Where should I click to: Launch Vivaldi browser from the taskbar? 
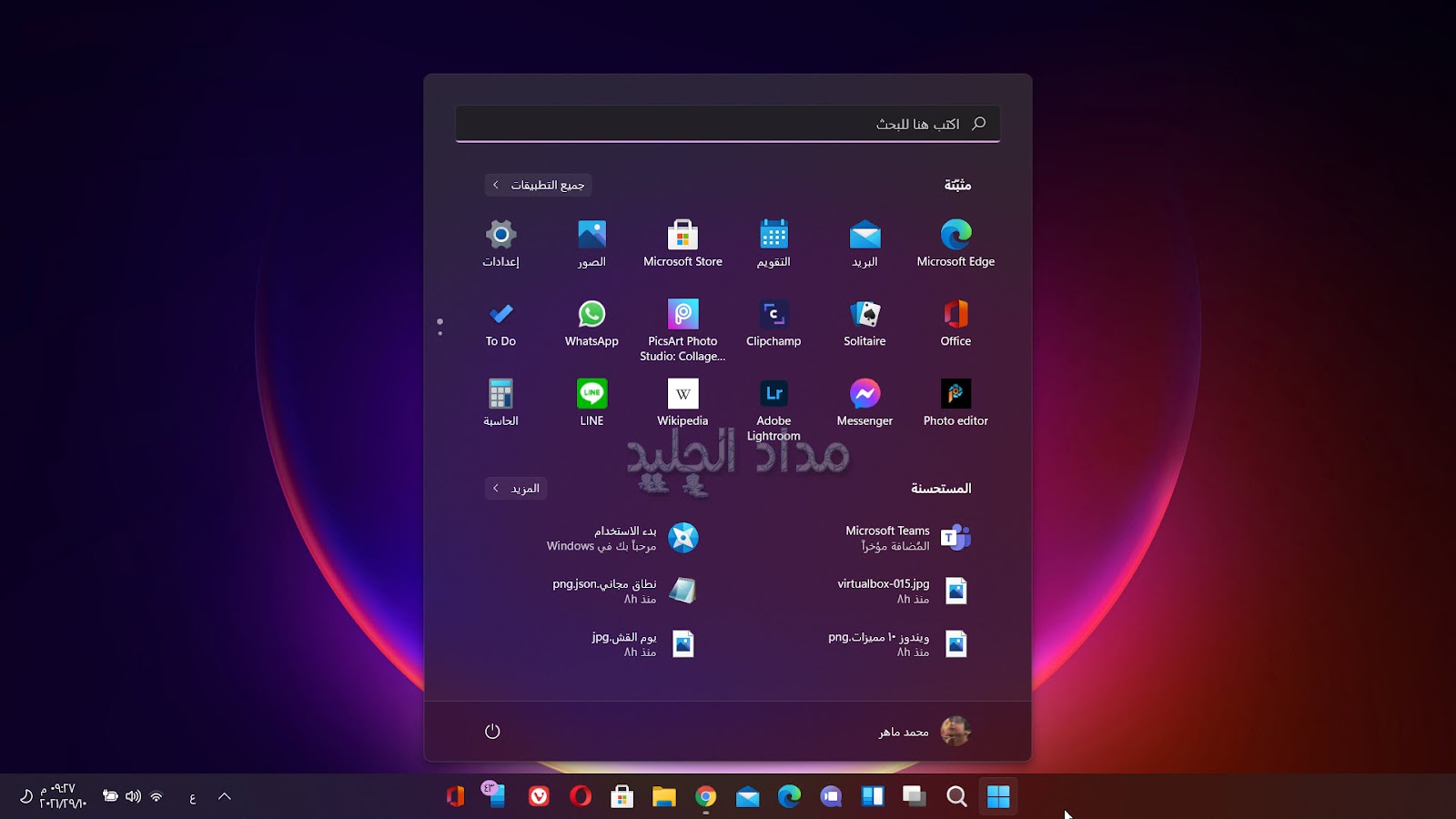(x=539, y=797)
